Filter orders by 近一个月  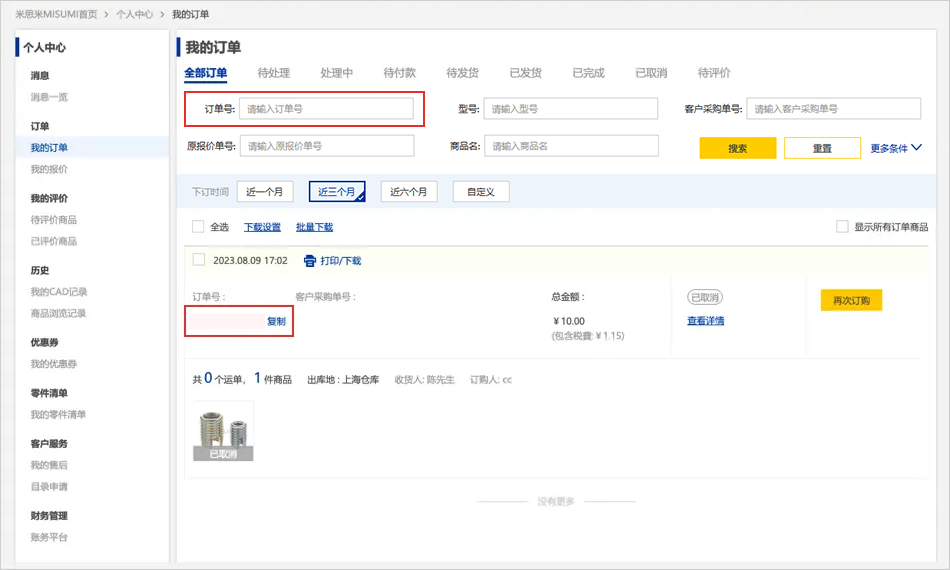[265, 192]
